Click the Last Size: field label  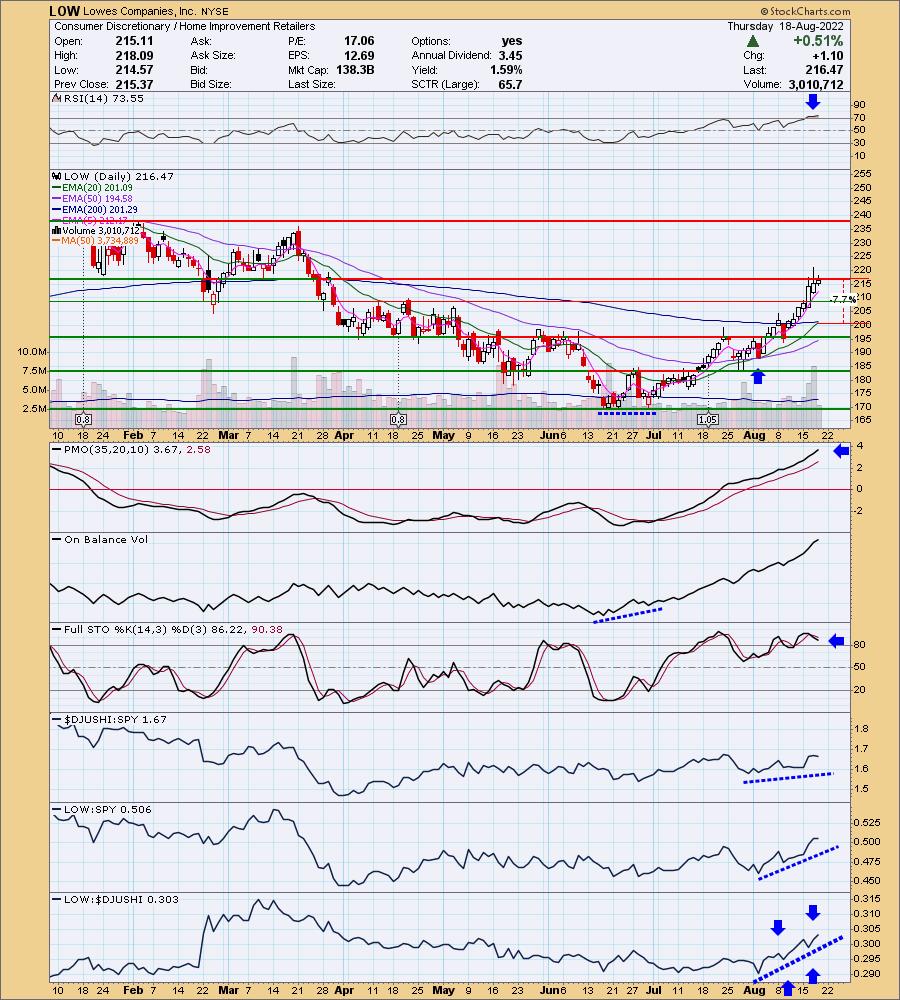tap(311, 84)
